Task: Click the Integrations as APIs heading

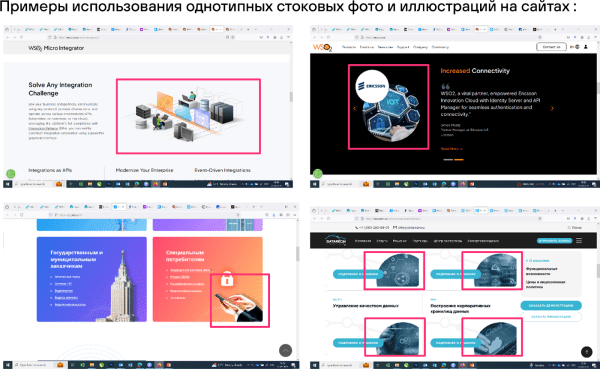Action: pyautogui.click(x=50, y=170)
